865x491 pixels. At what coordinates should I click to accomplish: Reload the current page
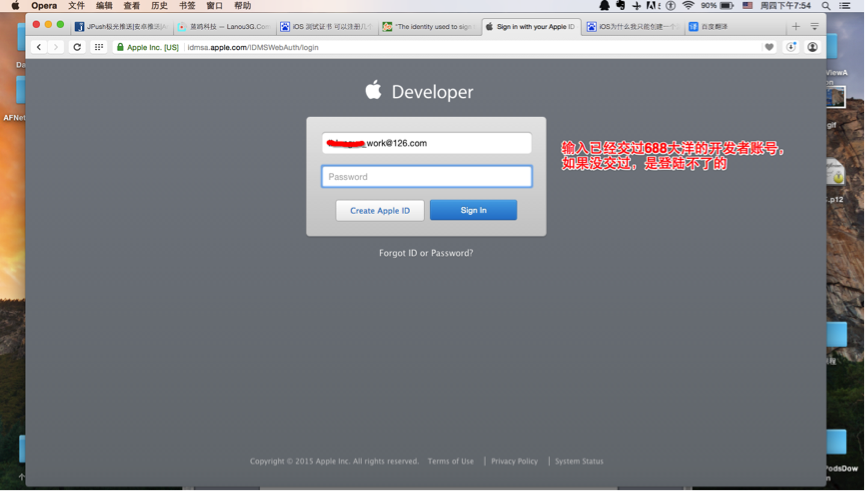(77, 47)
